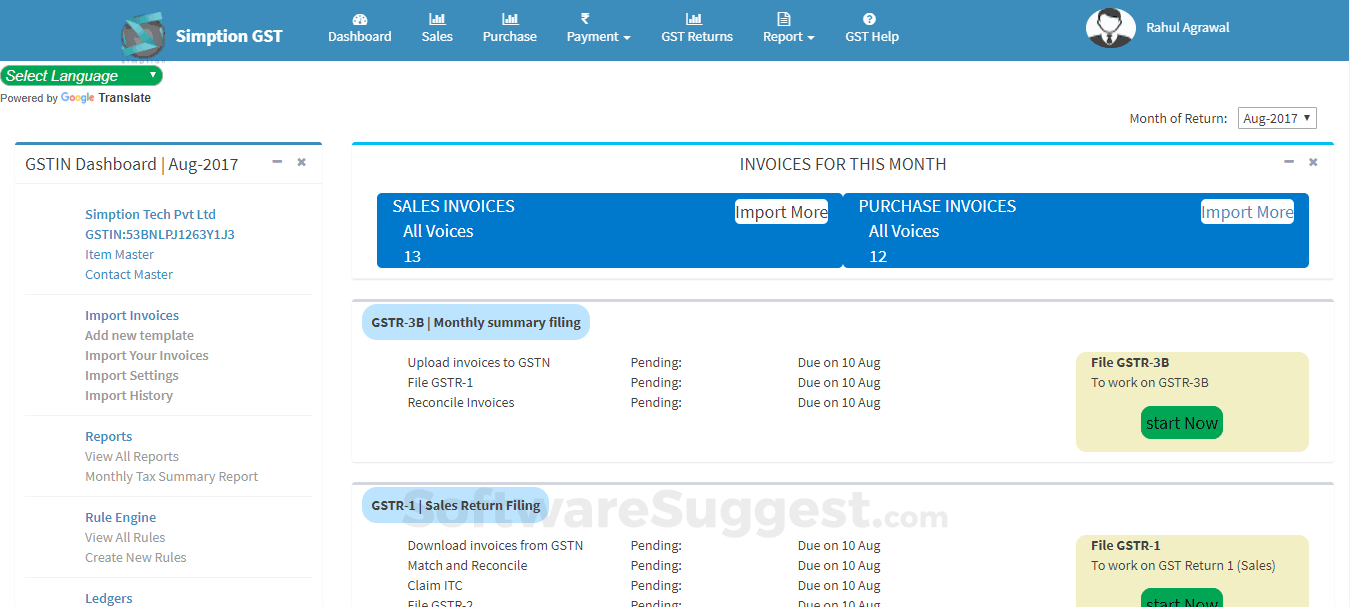This screenshot has height=607, width=1350.
Task: Select the Dashboard icon in the navbar
Action: 359,18
